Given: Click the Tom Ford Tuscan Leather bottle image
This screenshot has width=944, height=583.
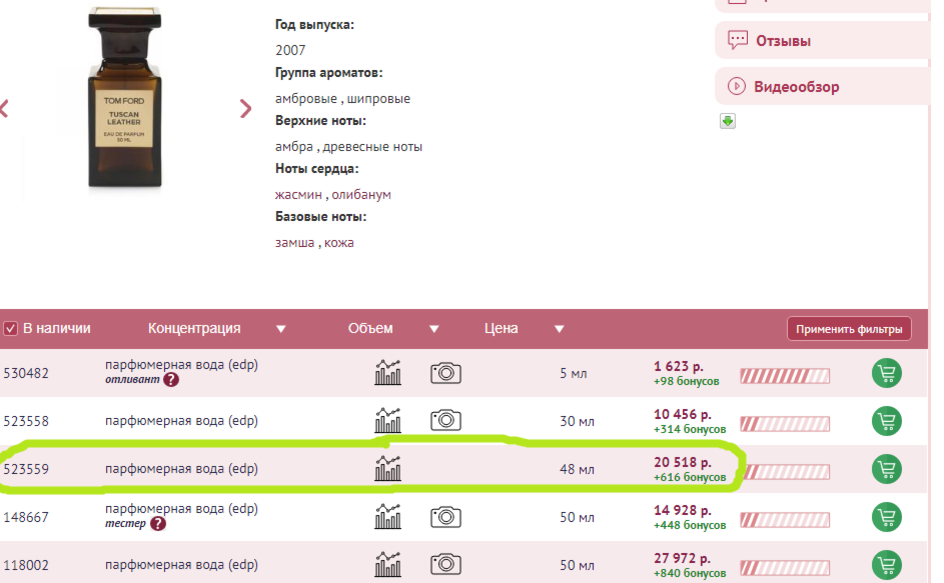Looking at the screenshot, I should point(125,98).
